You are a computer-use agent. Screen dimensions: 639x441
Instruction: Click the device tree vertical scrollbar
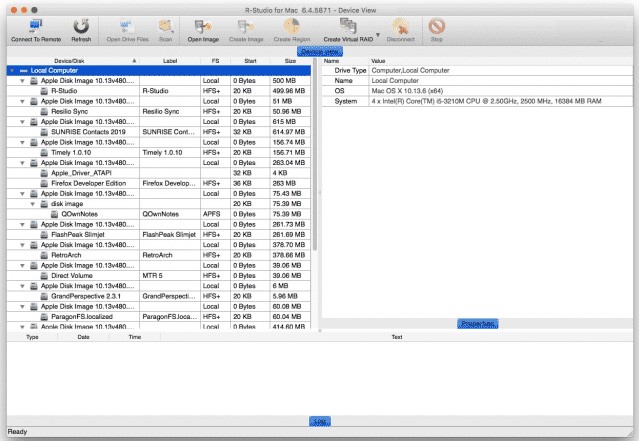coord(315,155)
